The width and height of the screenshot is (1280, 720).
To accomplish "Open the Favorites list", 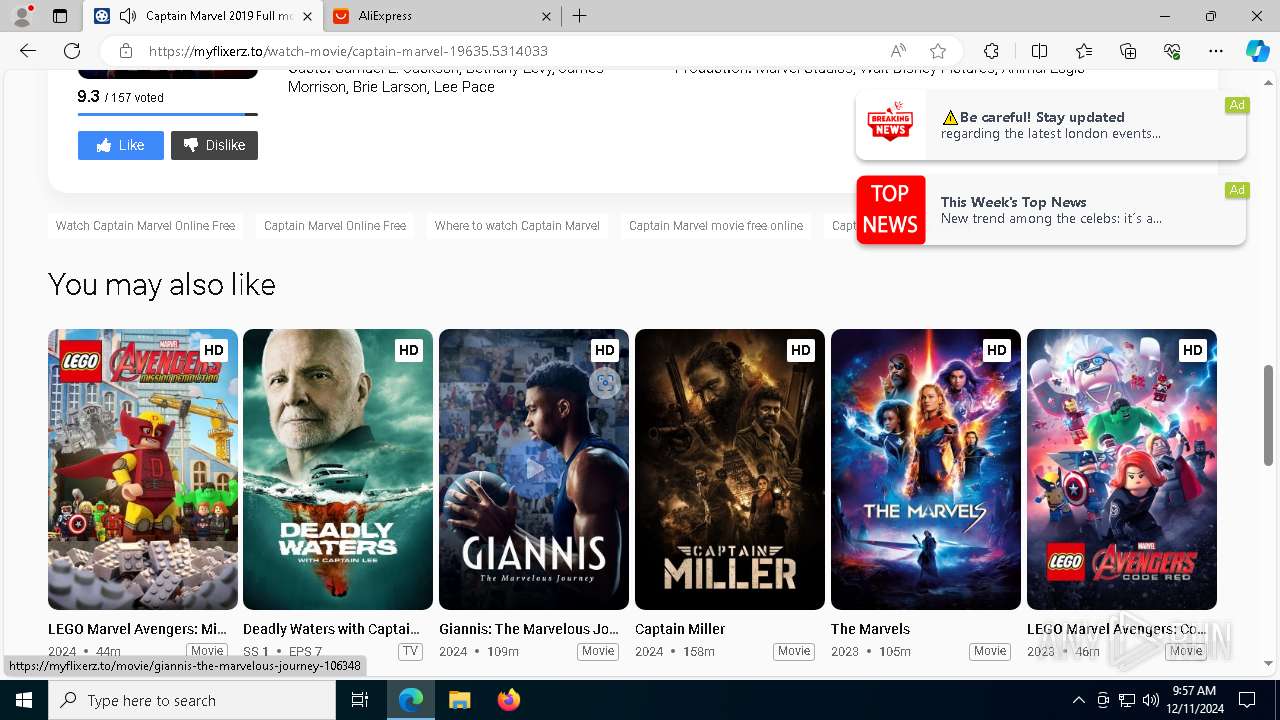I will (x=1084, y=51).
